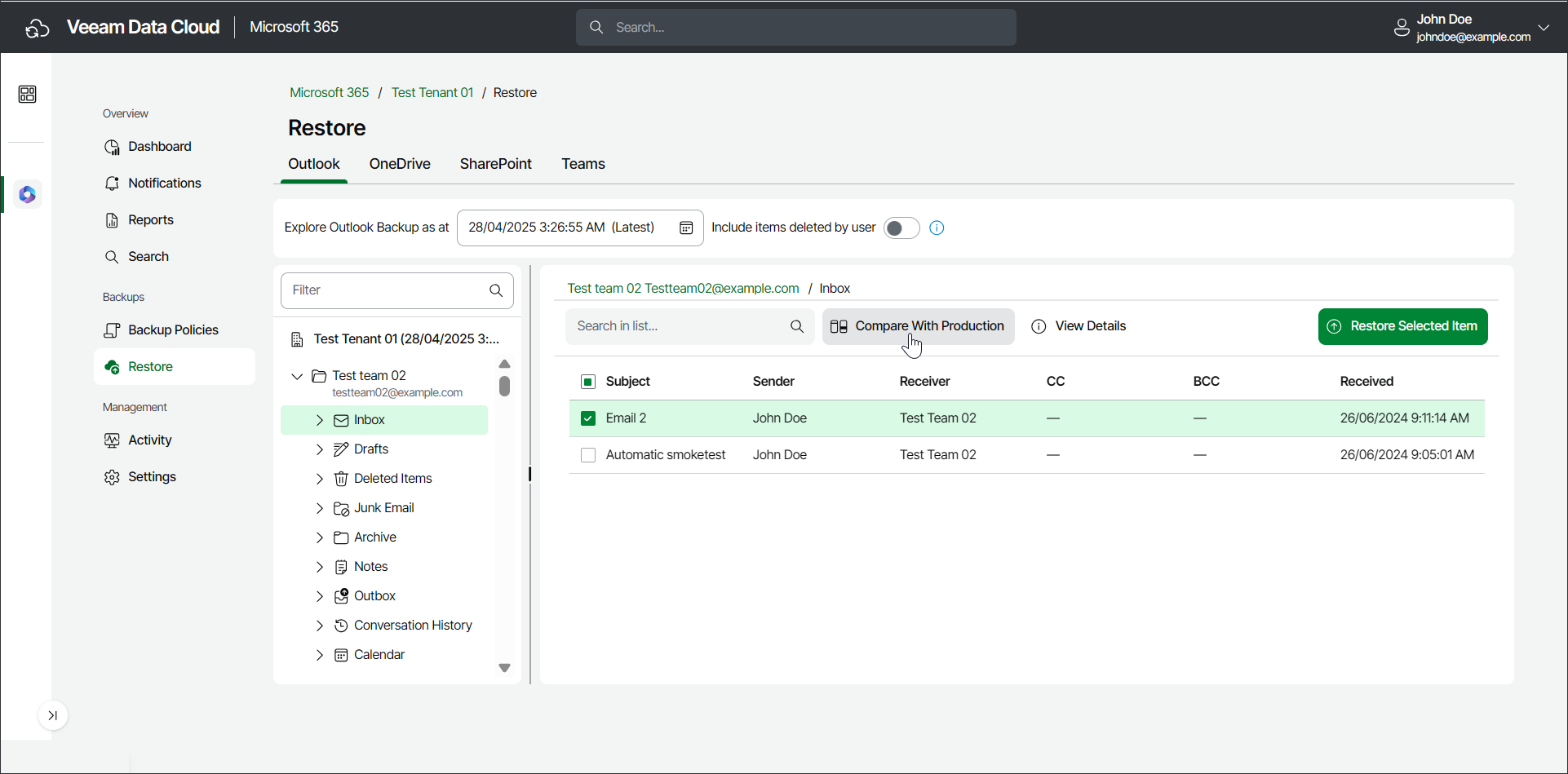Click the info icon beside deleted items toggle
This screenshot has height=774, width=1568.
(937, 228)
